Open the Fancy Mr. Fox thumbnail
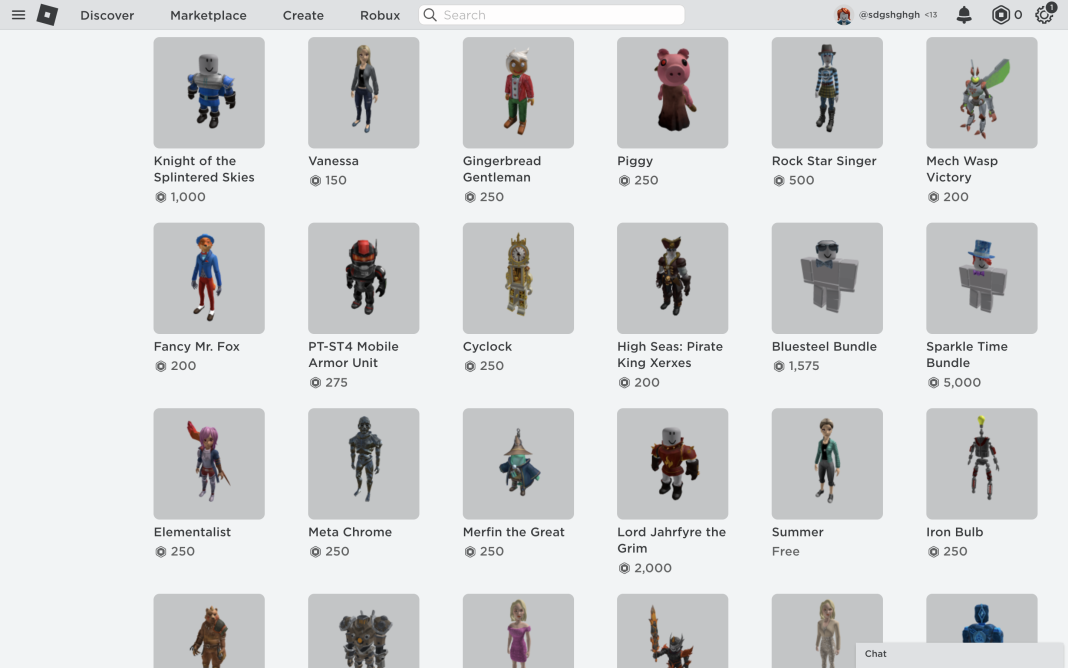The width and height of the screenshot is (1068, 668). [x=209, y=278]
